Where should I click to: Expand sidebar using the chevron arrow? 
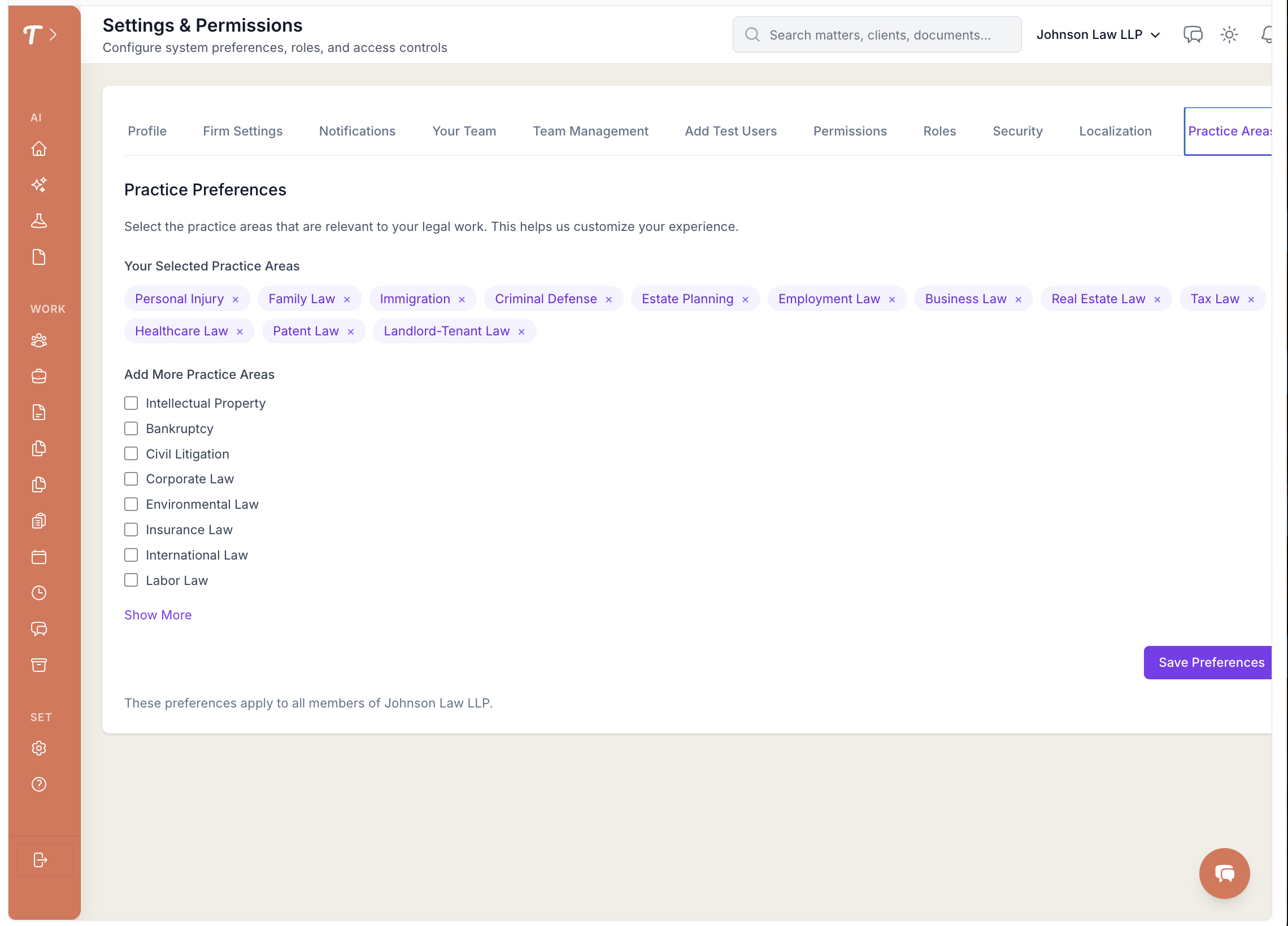[53, 34]
